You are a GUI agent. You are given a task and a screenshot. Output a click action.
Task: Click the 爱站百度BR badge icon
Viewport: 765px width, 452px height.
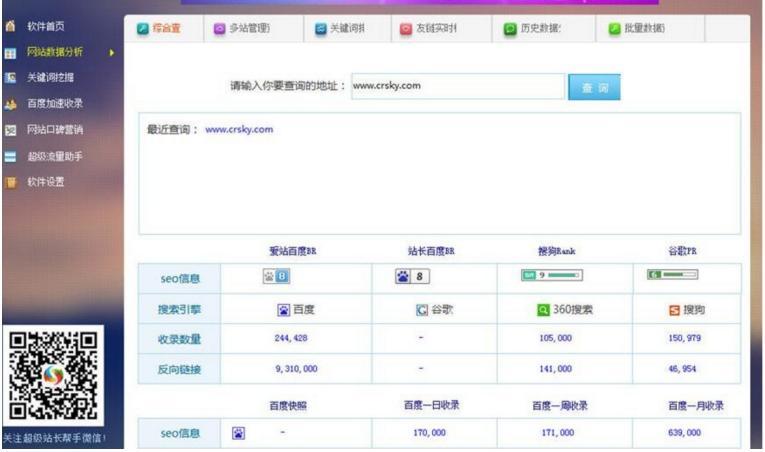277,276
